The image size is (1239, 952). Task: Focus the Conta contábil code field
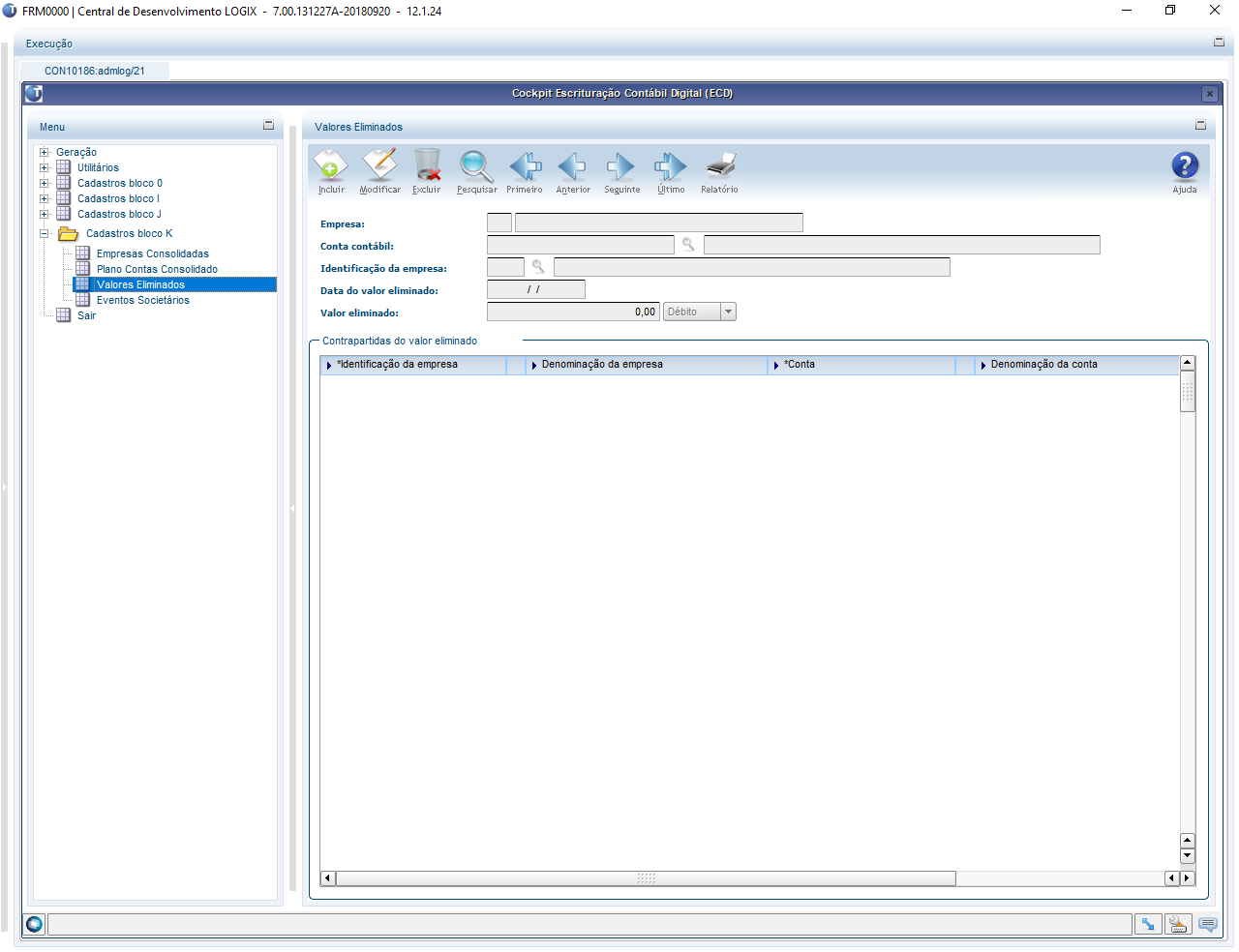coord(581,245)
